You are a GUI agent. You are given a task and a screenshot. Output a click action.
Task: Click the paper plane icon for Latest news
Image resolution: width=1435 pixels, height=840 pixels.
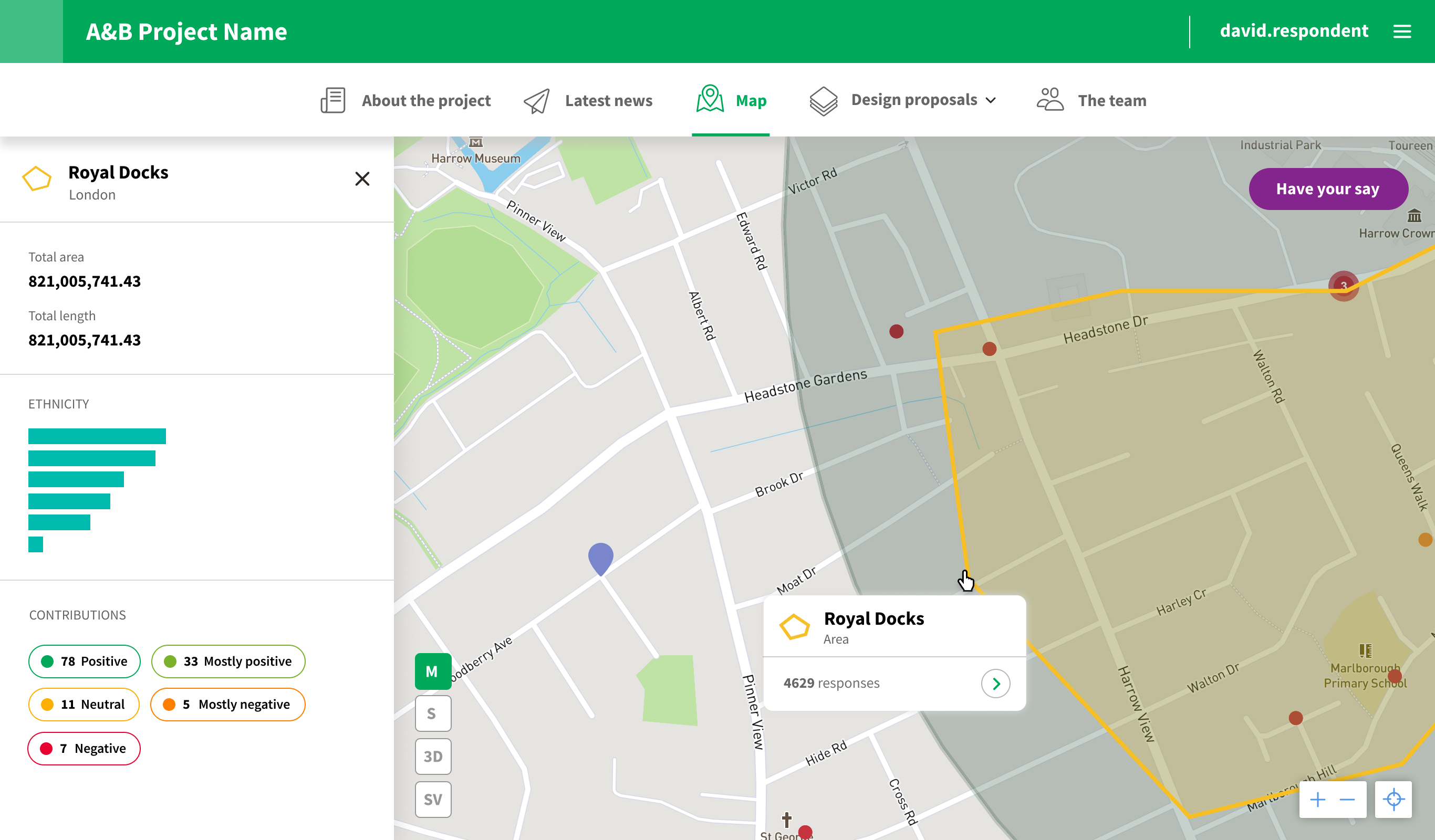[535, 100]
